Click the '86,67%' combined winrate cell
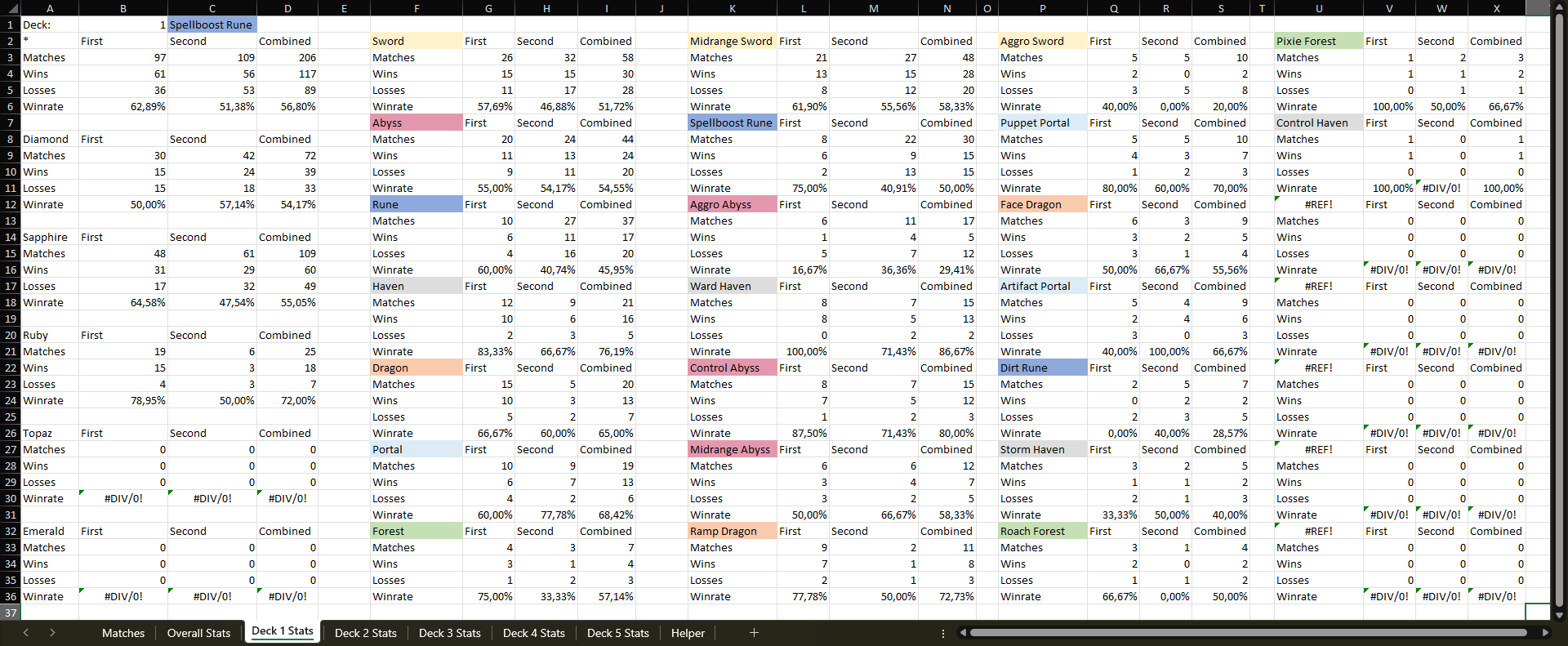Screen dimensions: 1568x646 (947, 351)
